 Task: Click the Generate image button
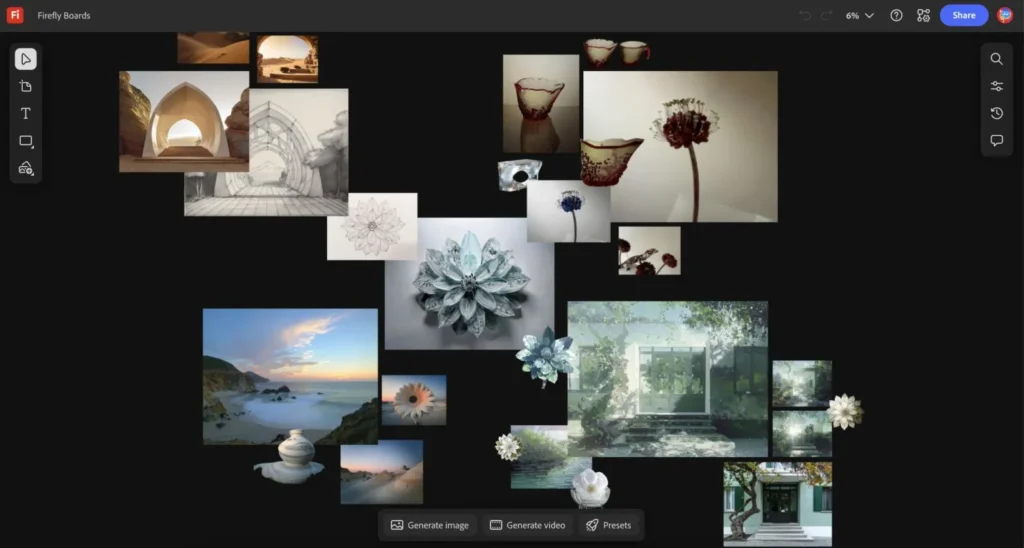point(429,525)
